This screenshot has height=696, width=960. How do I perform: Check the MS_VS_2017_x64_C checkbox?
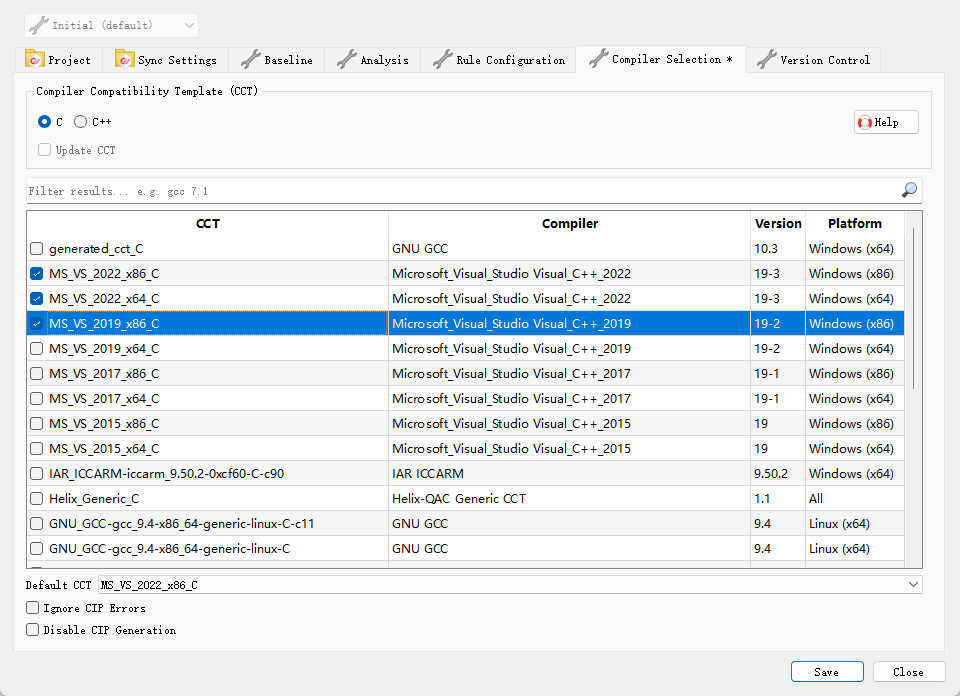tap(37, 399)
